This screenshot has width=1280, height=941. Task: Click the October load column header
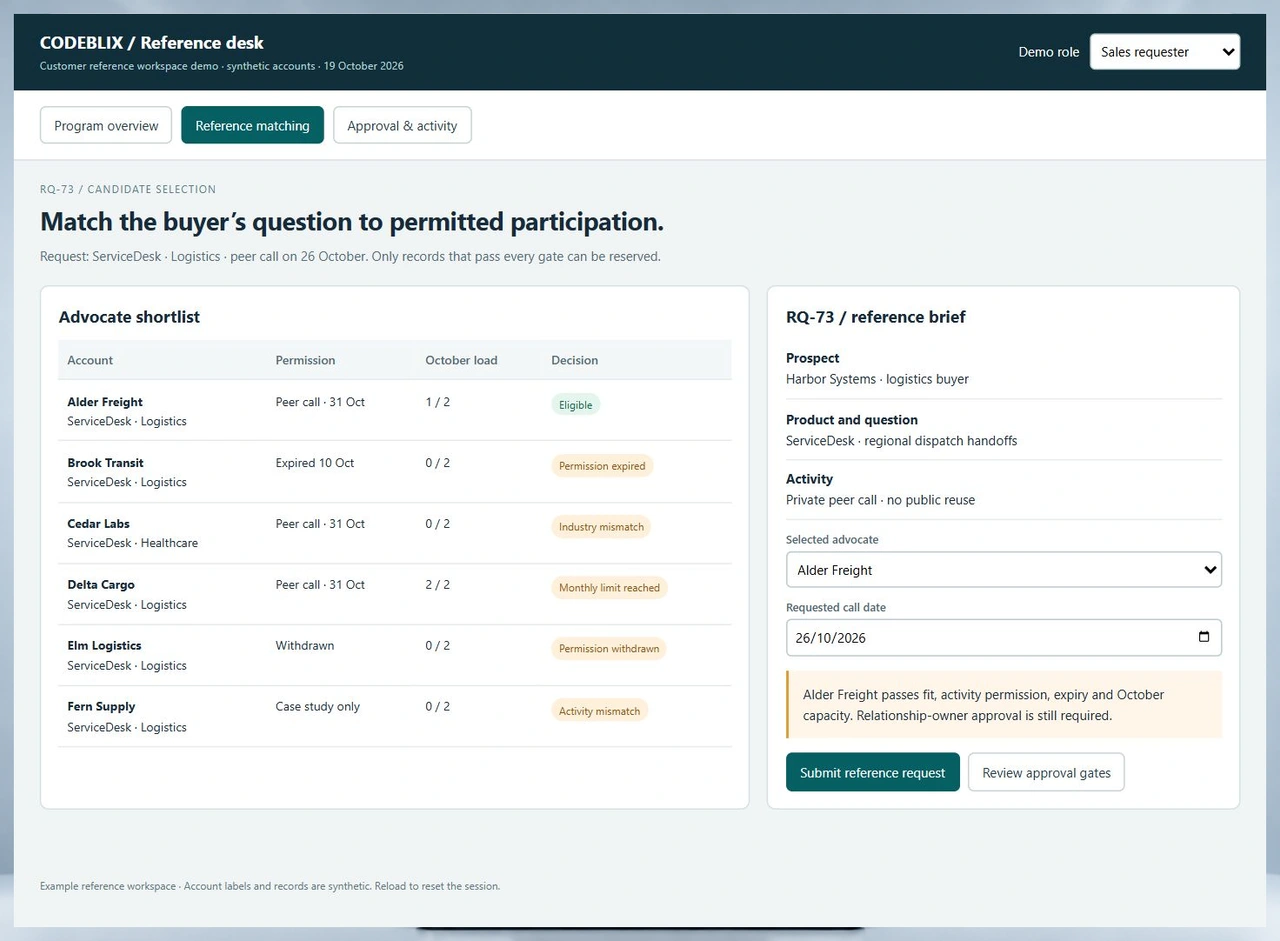[461, 360]
